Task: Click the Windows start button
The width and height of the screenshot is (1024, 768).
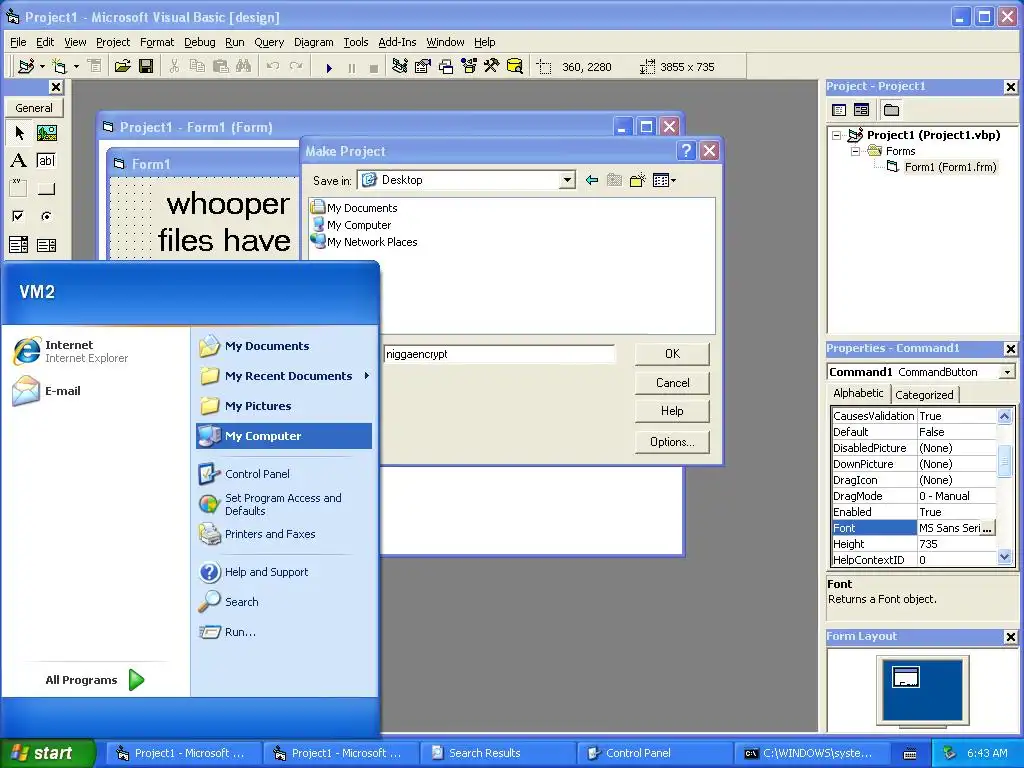Action: (x=47, y=753)
